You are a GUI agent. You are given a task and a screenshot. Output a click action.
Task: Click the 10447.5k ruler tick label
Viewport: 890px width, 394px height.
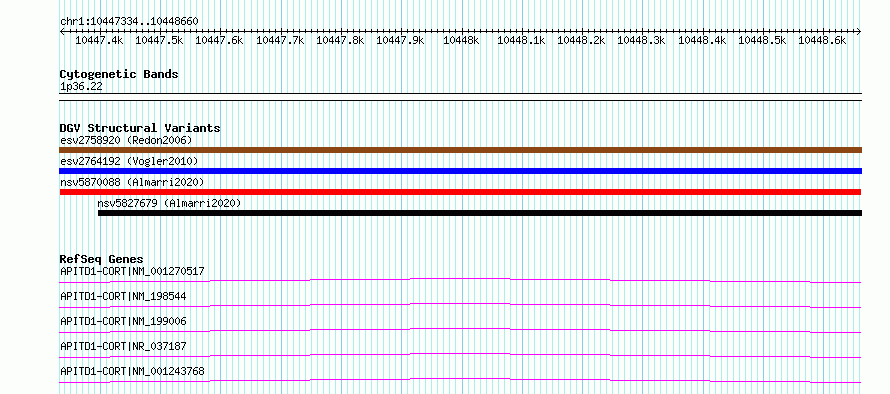(x=159, y=40)
